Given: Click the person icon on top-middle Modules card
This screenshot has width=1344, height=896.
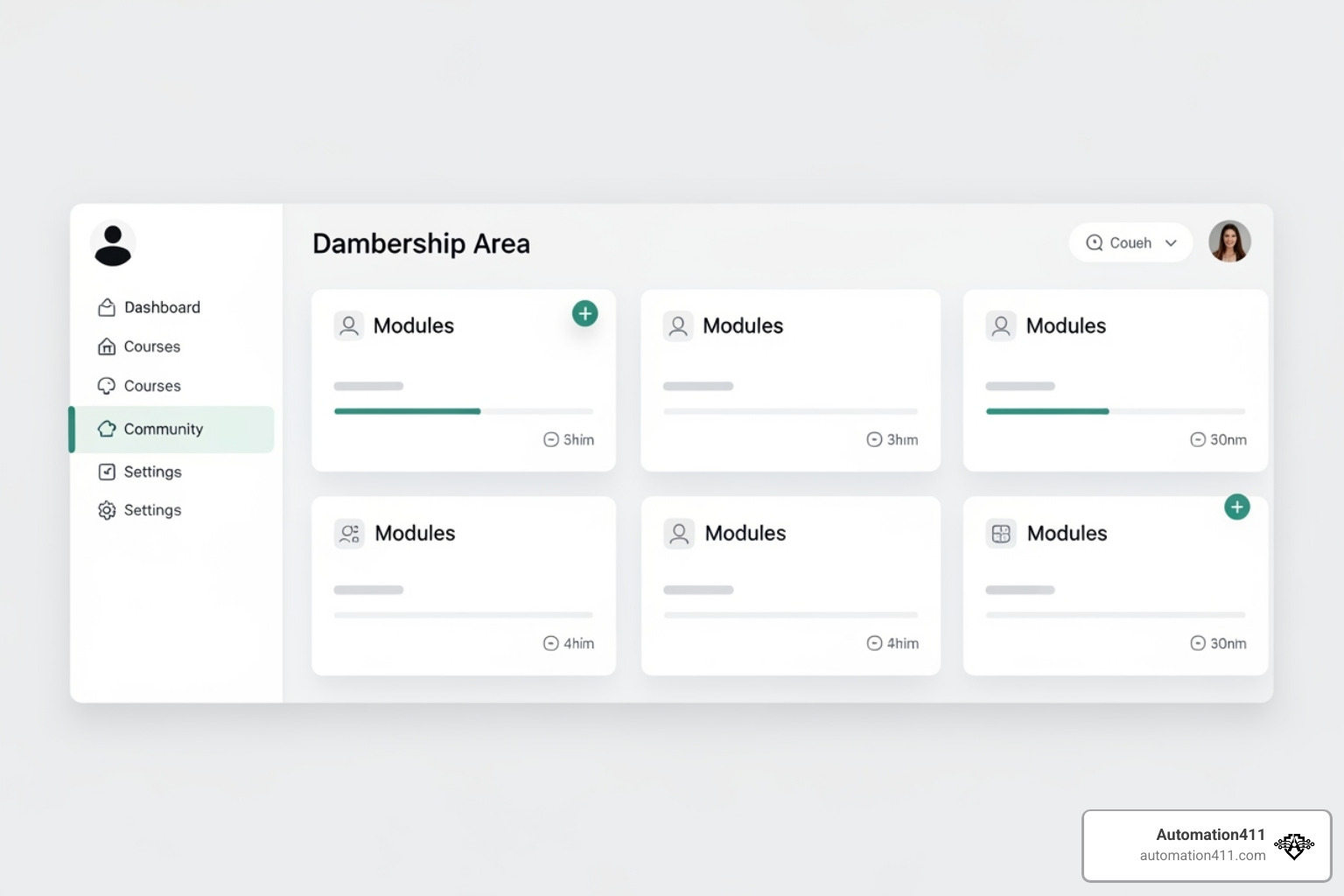Looking at the screenshot, I should (678, 325).
